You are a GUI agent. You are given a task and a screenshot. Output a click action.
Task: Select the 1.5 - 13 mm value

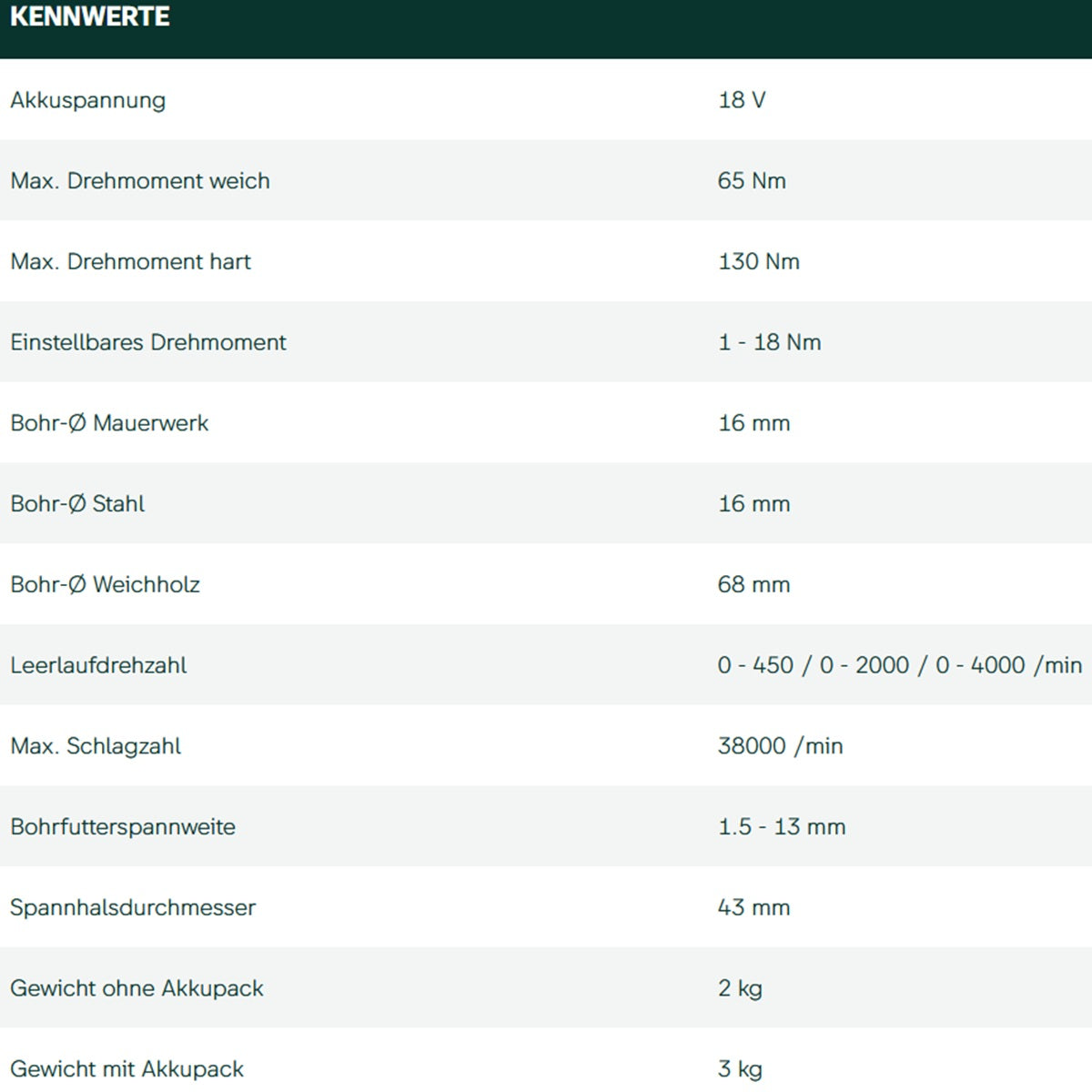[782, 827]
